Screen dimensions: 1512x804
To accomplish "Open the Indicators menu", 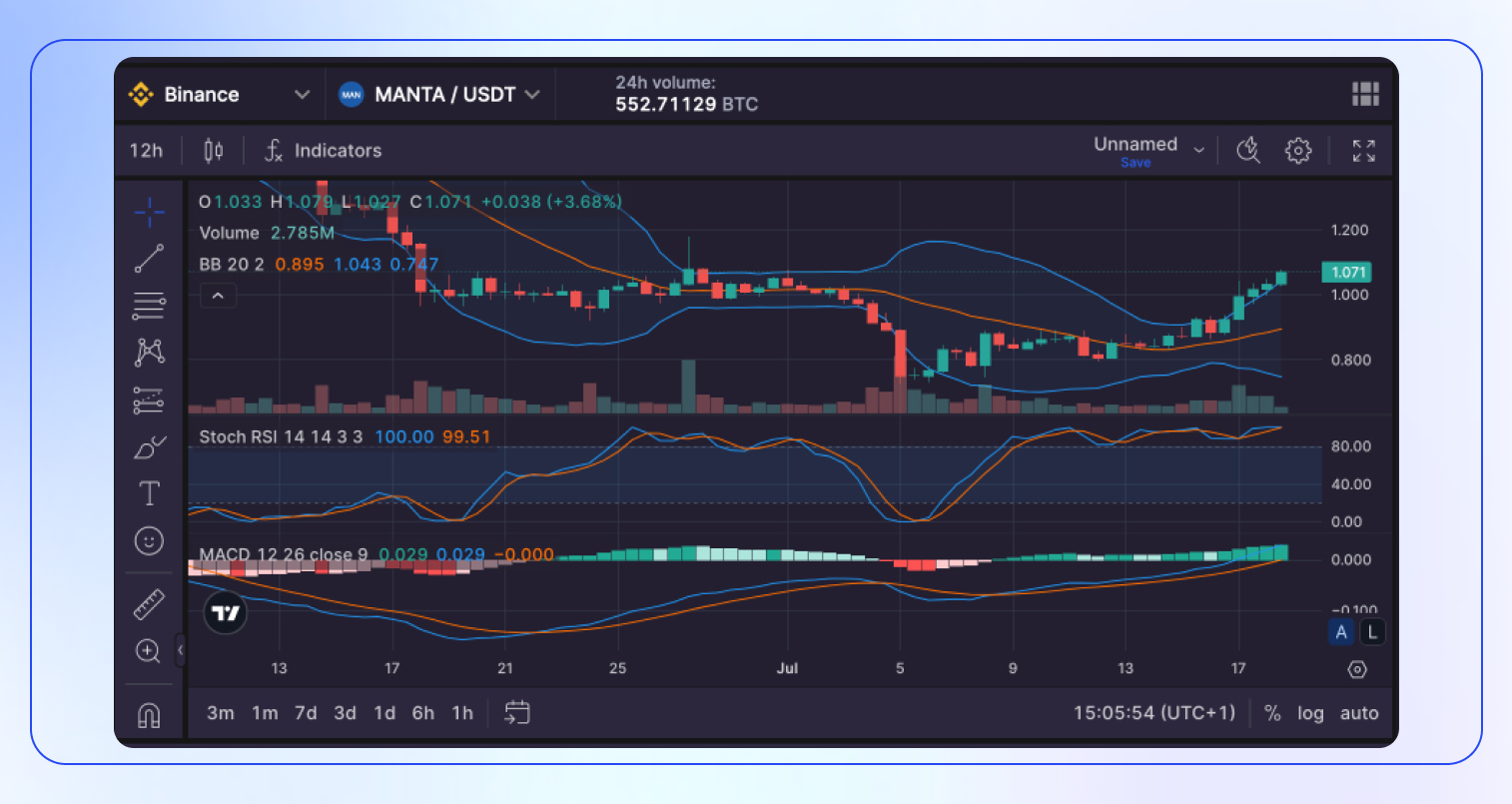I will pos(323,151).
